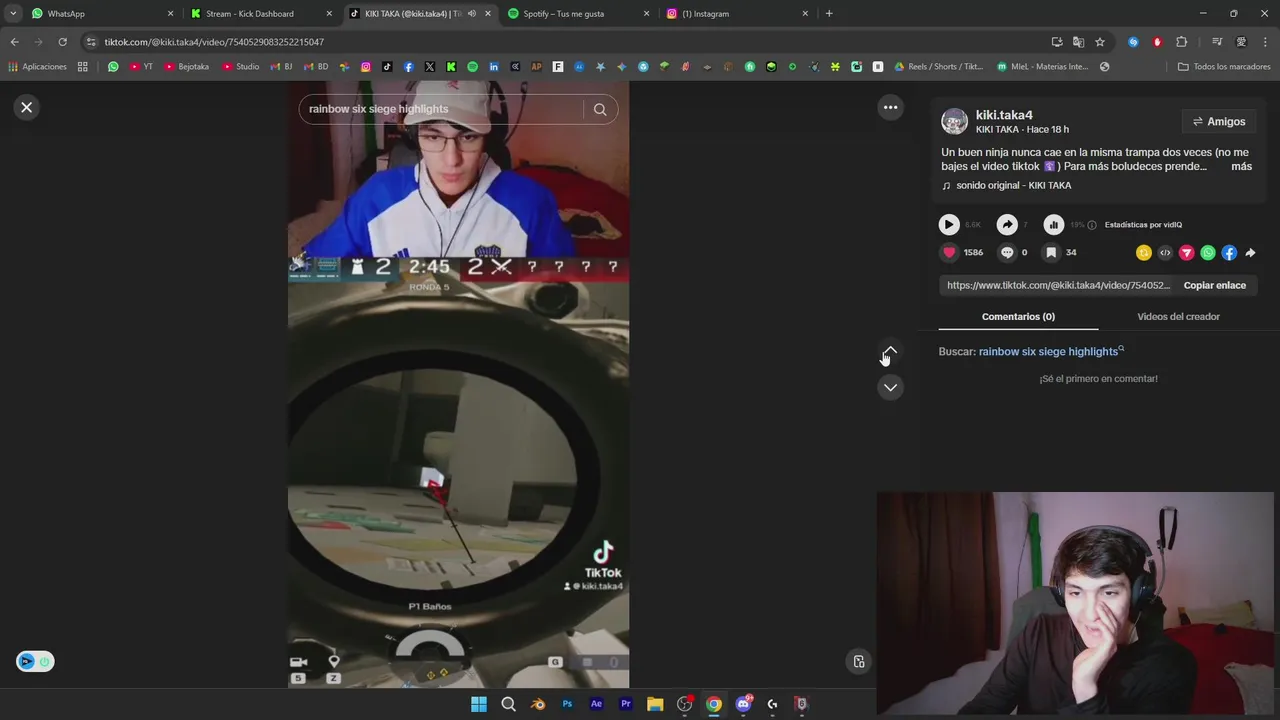Click the vidIQ shares arrow icon
Screen dimensions: 1280x720
pyautogui.click(x=1007, y=225)
